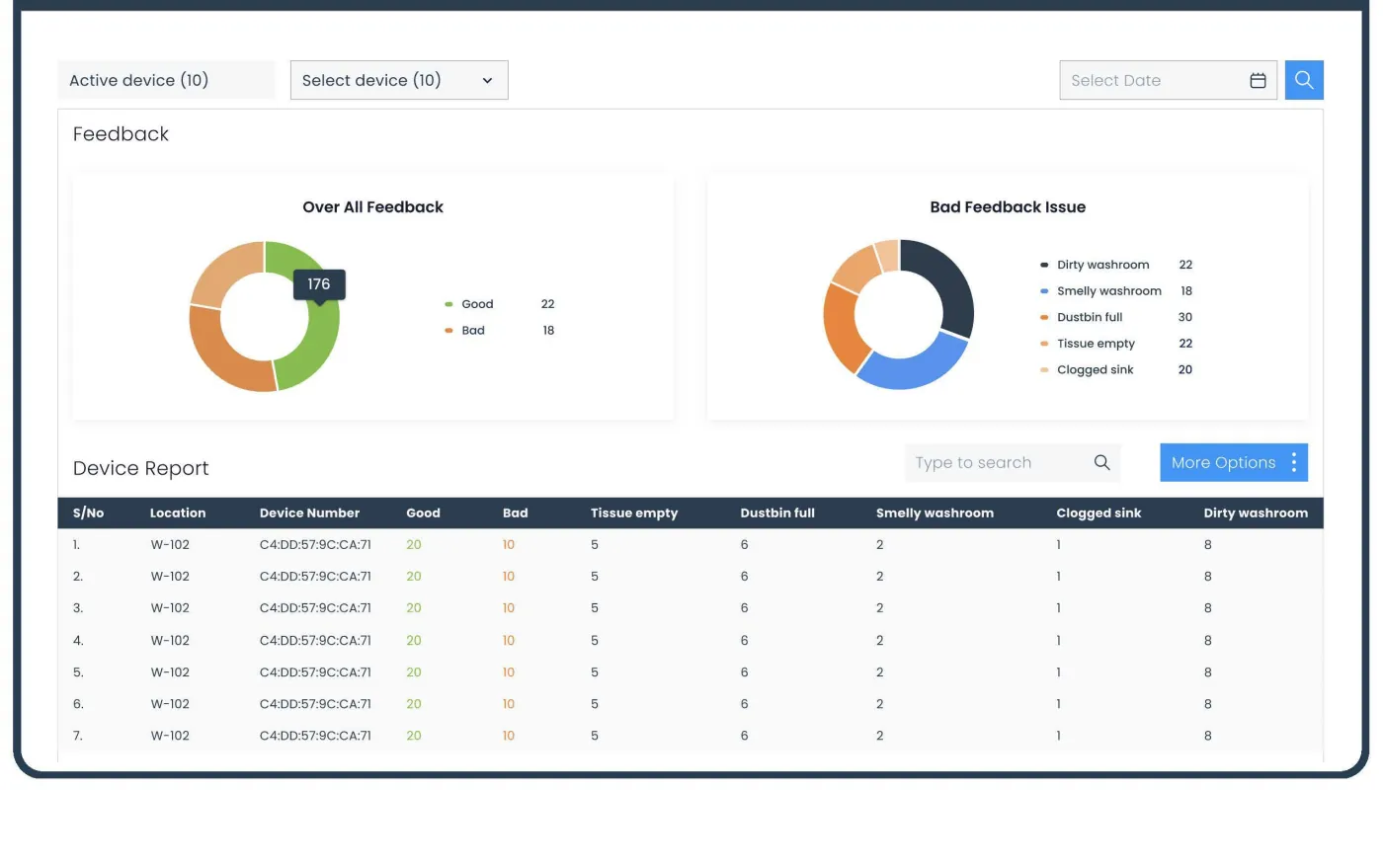Click the Device Report heading
Image resolution: width=1383 pixels, height=868 pixels.
point(141,468)
